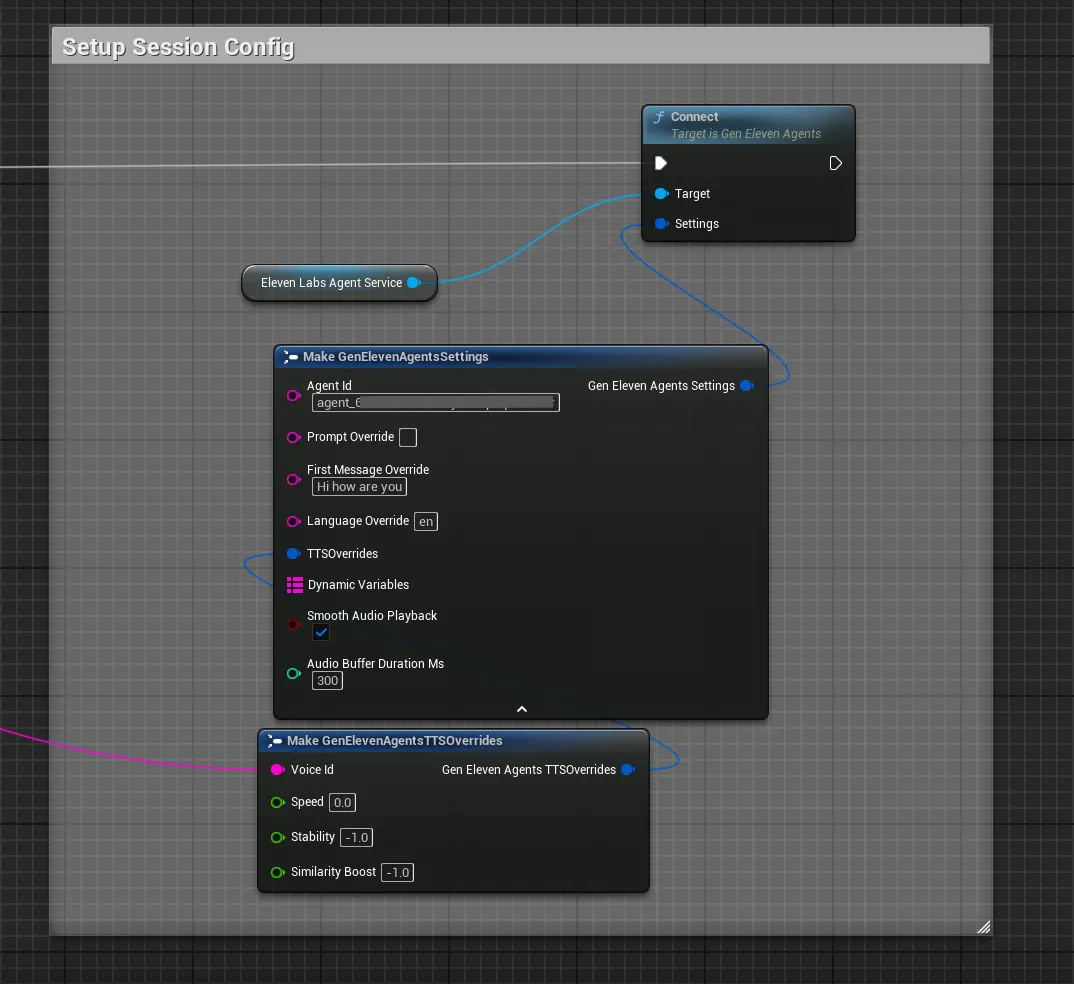Select the Make GenElevenAgentsSettings node header
The image size is (1074, 984).
(x=521, y=357)
